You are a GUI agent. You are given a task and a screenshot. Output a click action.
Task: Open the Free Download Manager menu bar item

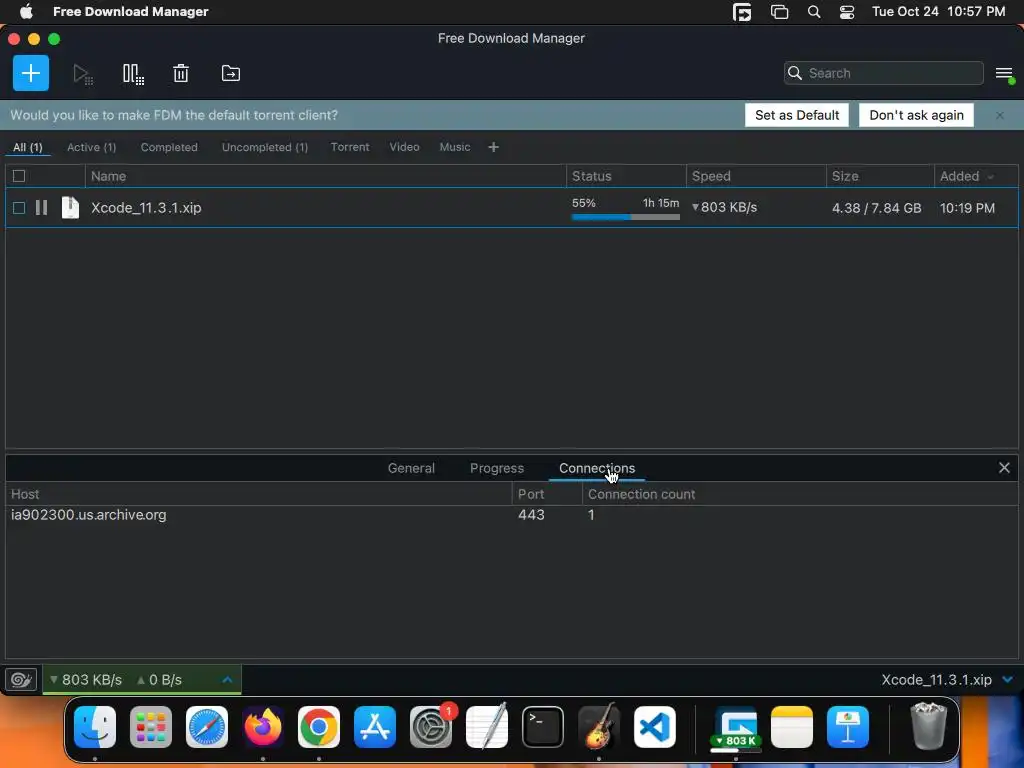click(131, 12)
